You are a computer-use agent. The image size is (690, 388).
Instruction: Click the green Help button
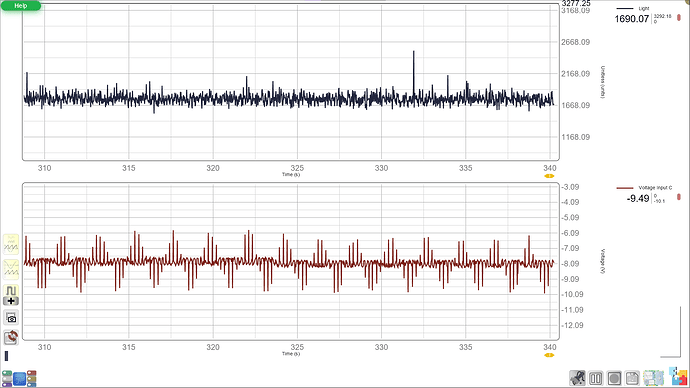click(21, 6)
